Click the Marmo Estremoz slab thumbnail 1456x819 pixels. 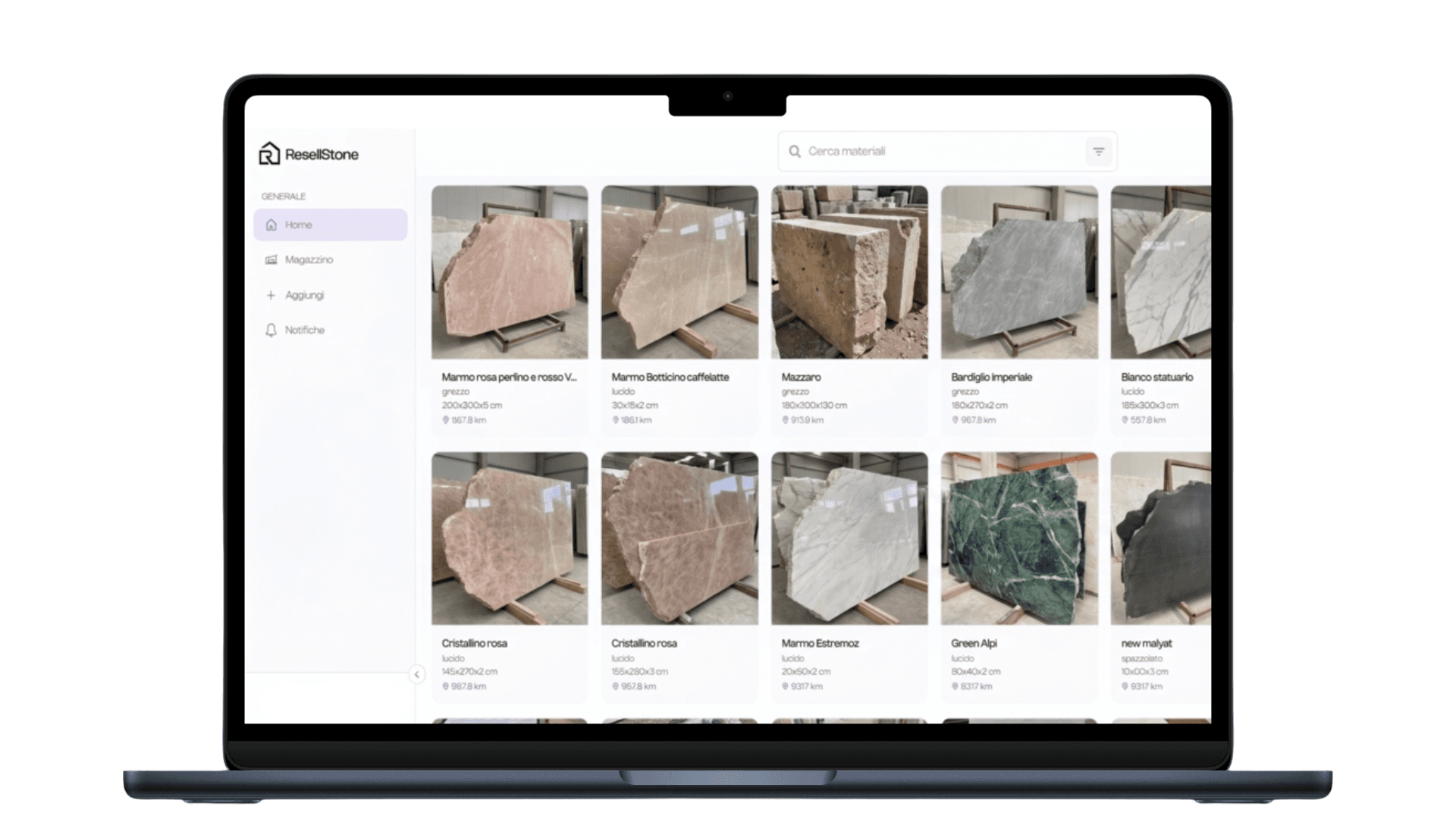tap(849, 538)
